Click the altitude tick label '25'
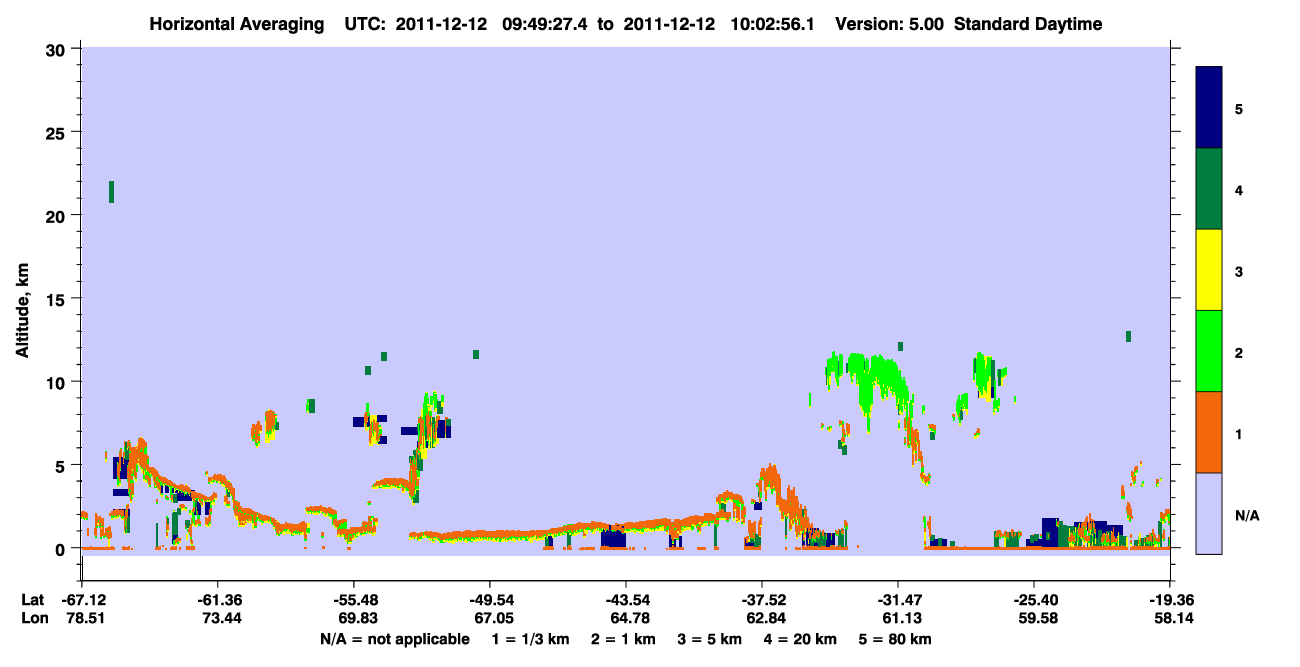 point(57,132)
